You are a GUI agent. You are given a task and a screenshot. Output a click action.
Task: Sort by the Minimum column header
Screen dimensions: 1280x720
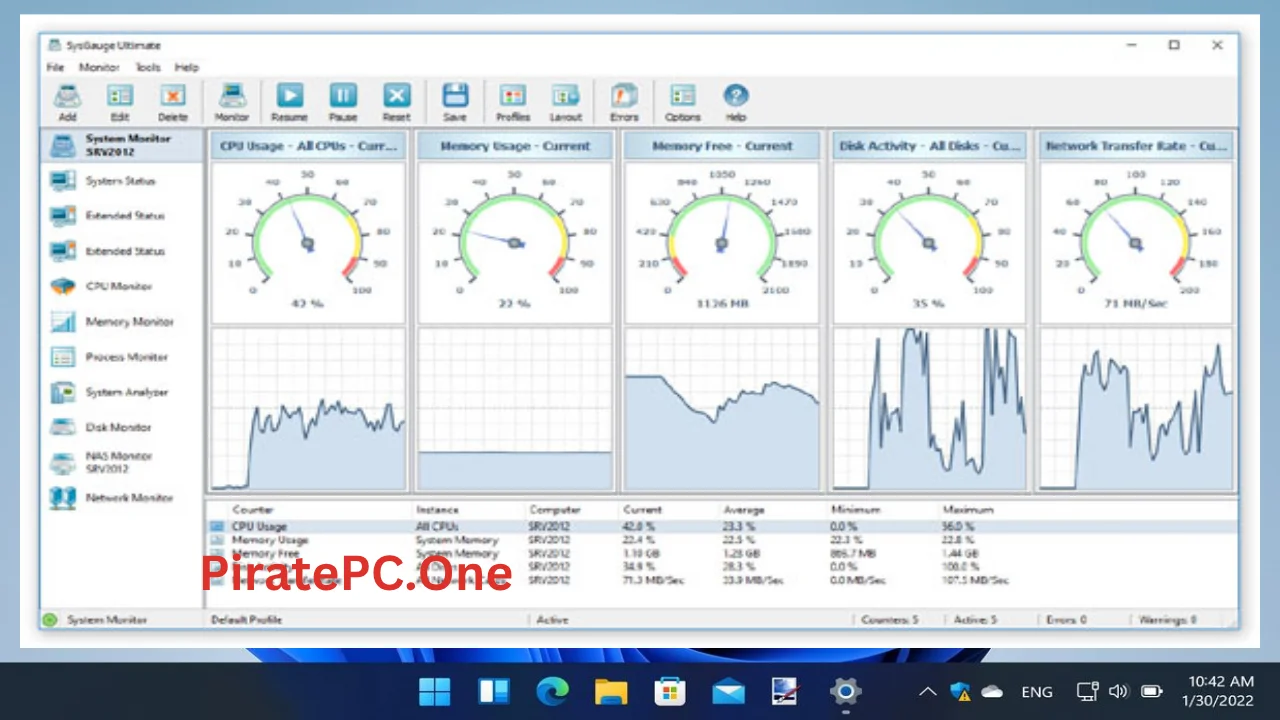click(x=855, y=510)
